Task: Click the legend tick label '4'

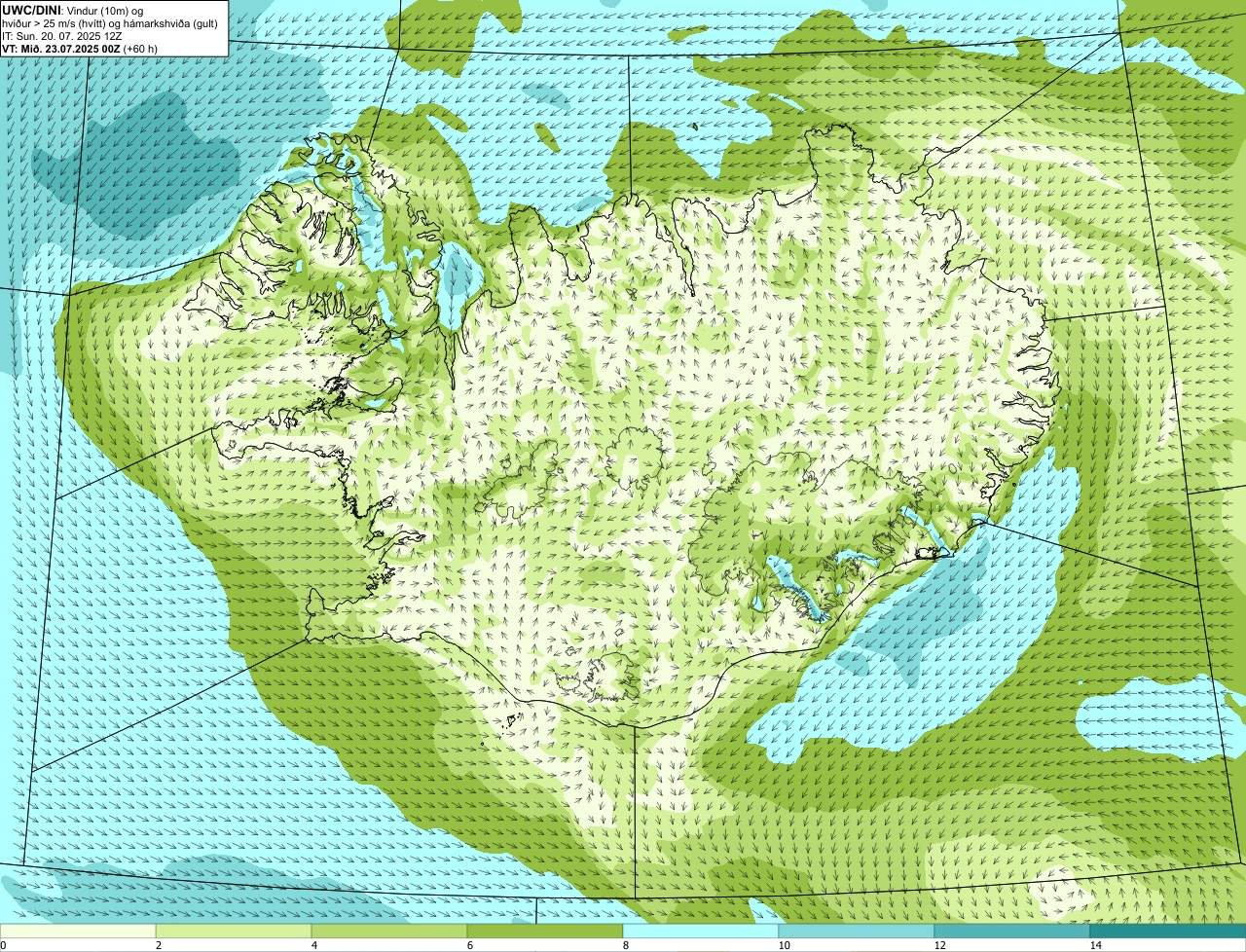Action: click(313, 945)
